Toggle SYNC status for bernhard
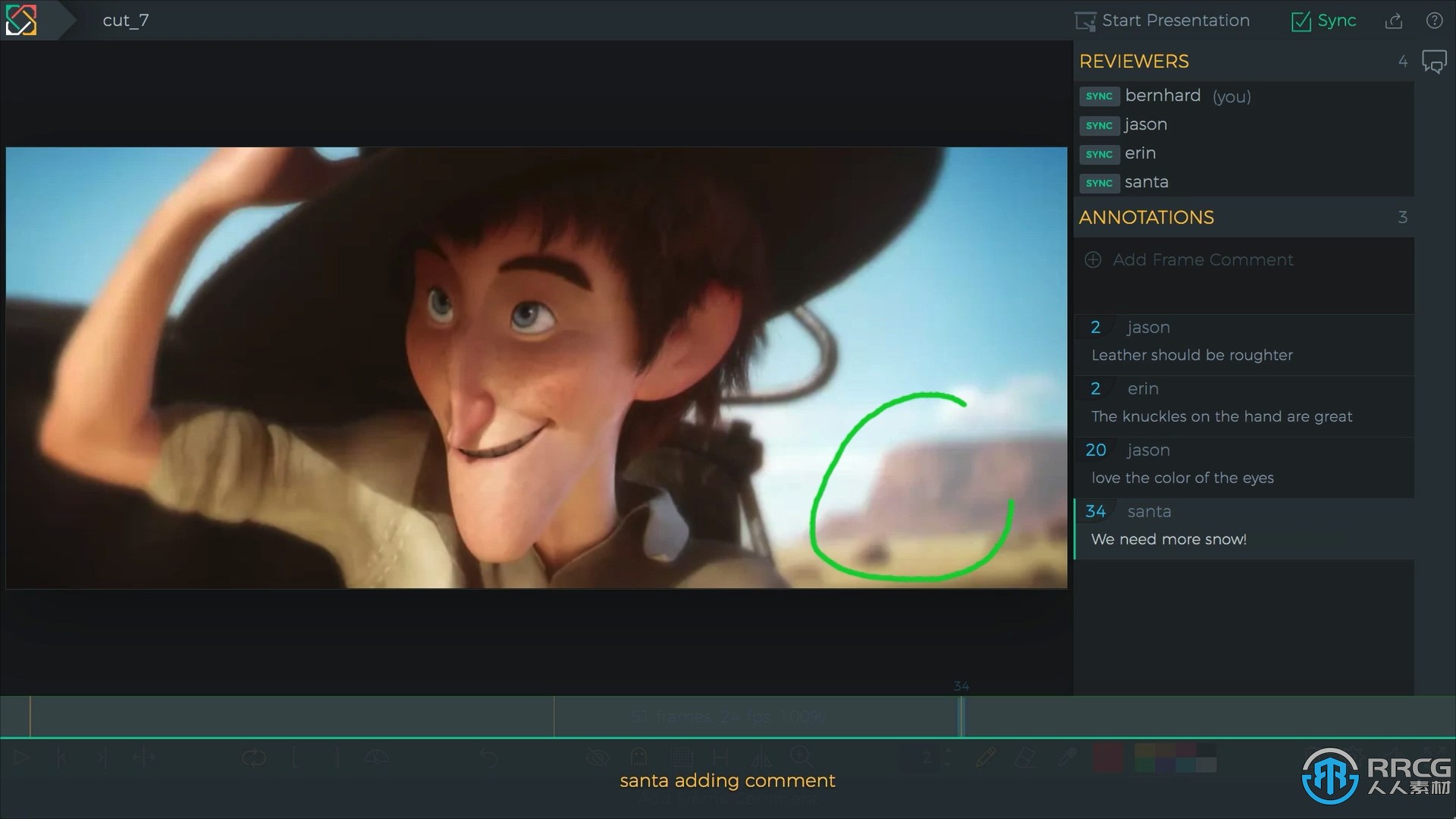 coord(1099,95)
